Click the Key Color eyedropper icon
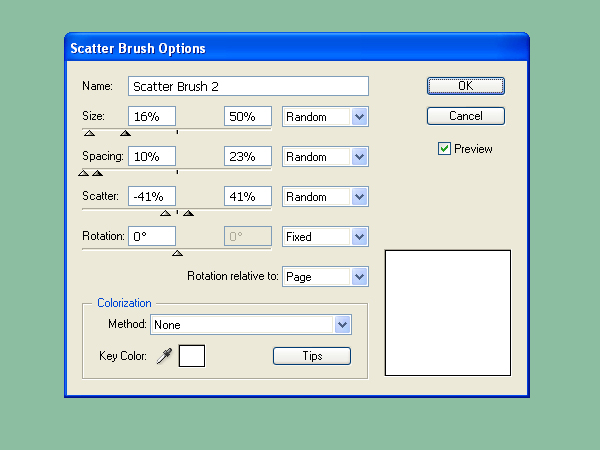 click(165, 356)
